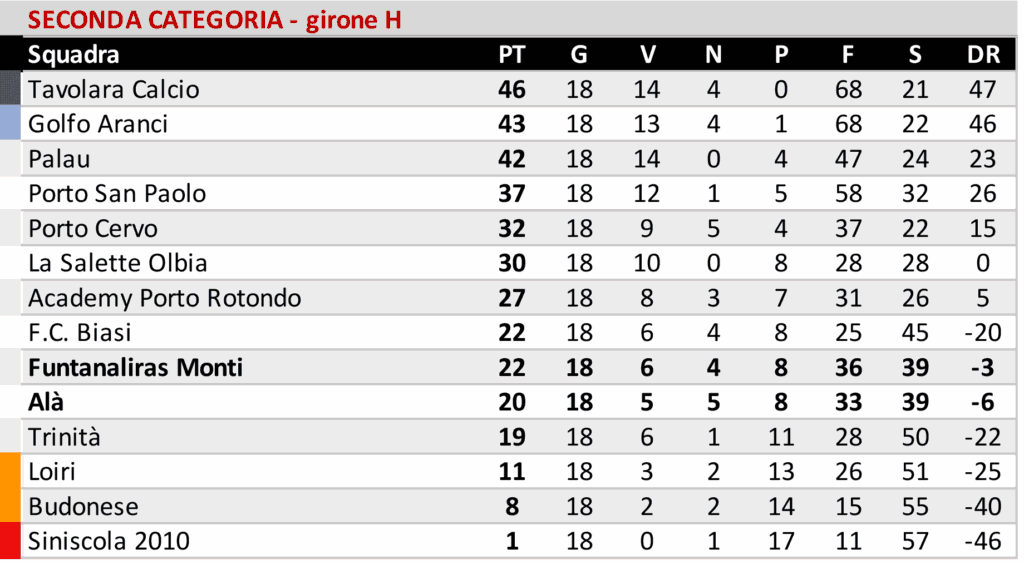Select the Funtanaliras Monti team name
Viewport: 1024px width, 564px height.
pos(135,368)
